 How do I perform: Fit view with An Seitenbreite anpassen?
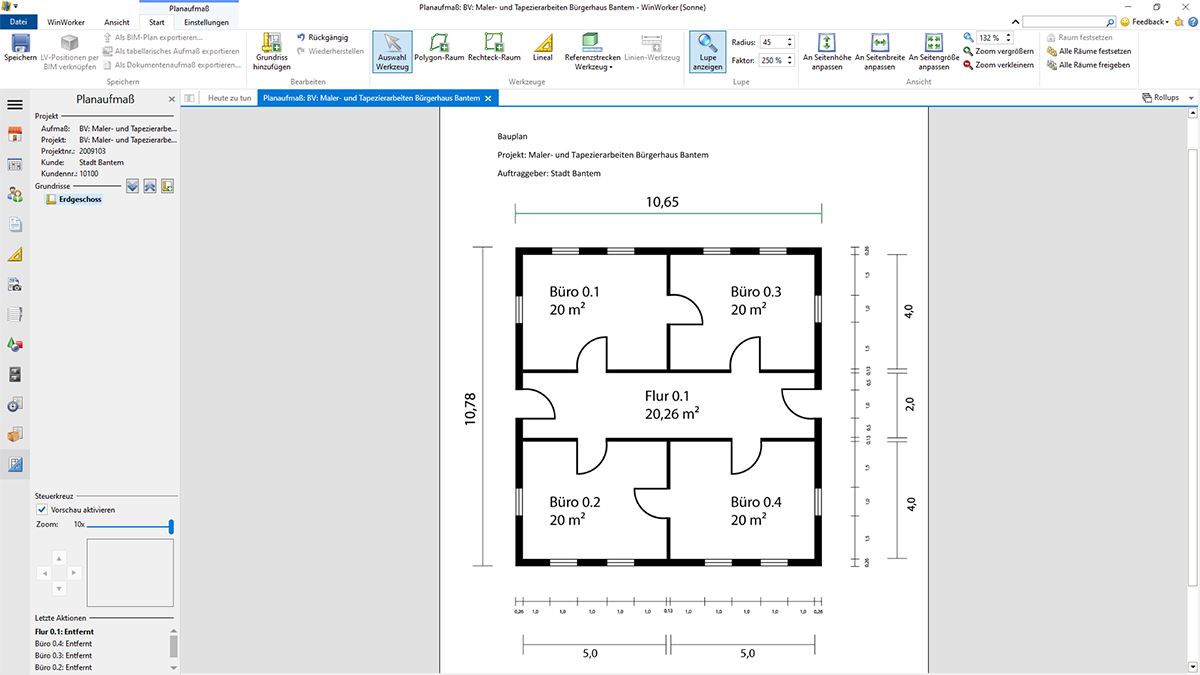pos(880,51)
